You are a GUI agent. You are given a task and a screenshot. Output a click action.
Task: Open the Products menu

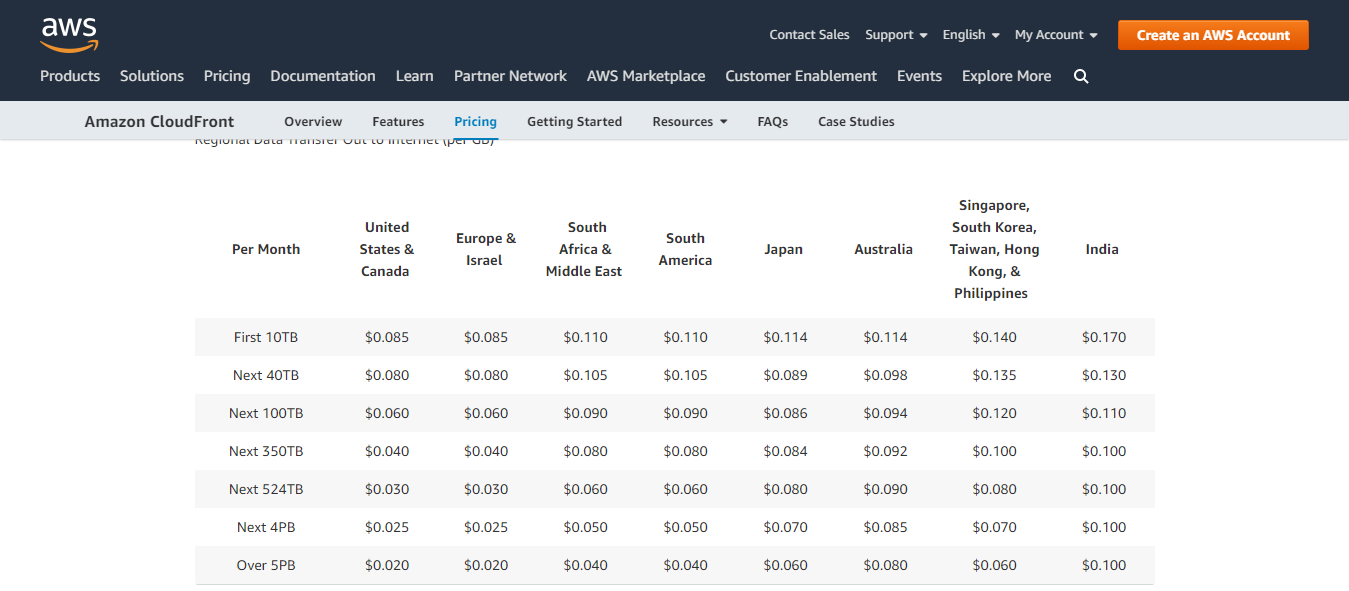pyautogui.click(x=70, y=76)
